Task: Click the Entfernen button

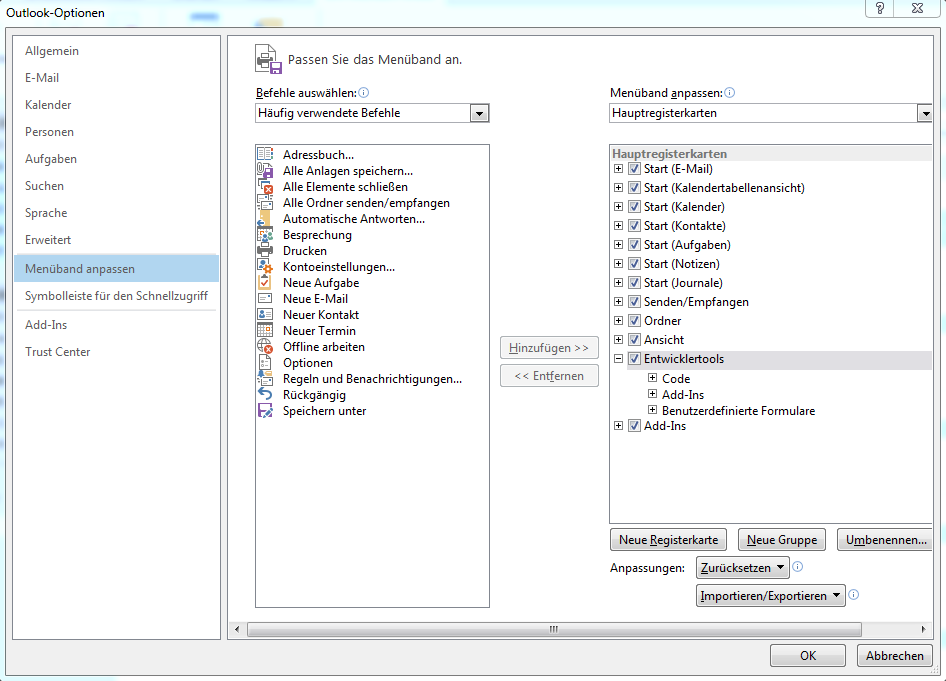Action: [549, 376]
